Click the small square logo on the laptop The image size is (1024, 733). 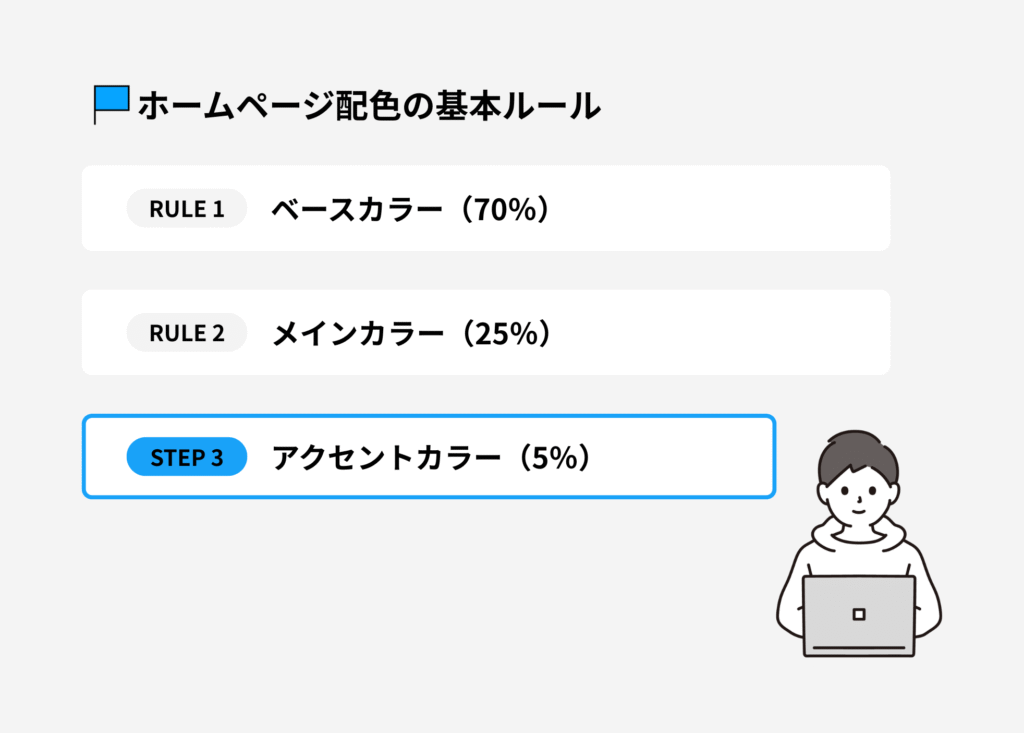click(x=858, y=613)
